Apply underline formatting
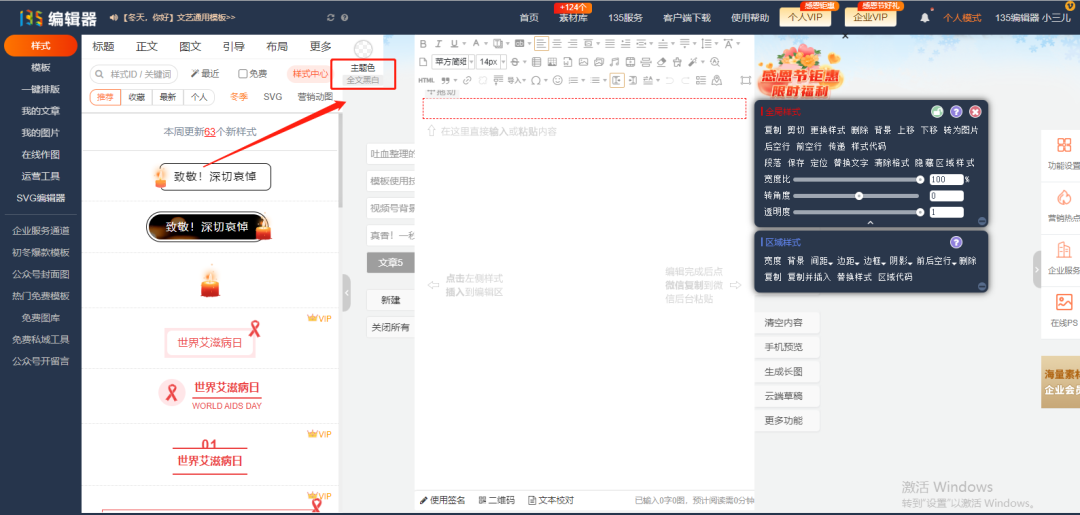This screenshot has width=1080, height=515. pos(454,43)
